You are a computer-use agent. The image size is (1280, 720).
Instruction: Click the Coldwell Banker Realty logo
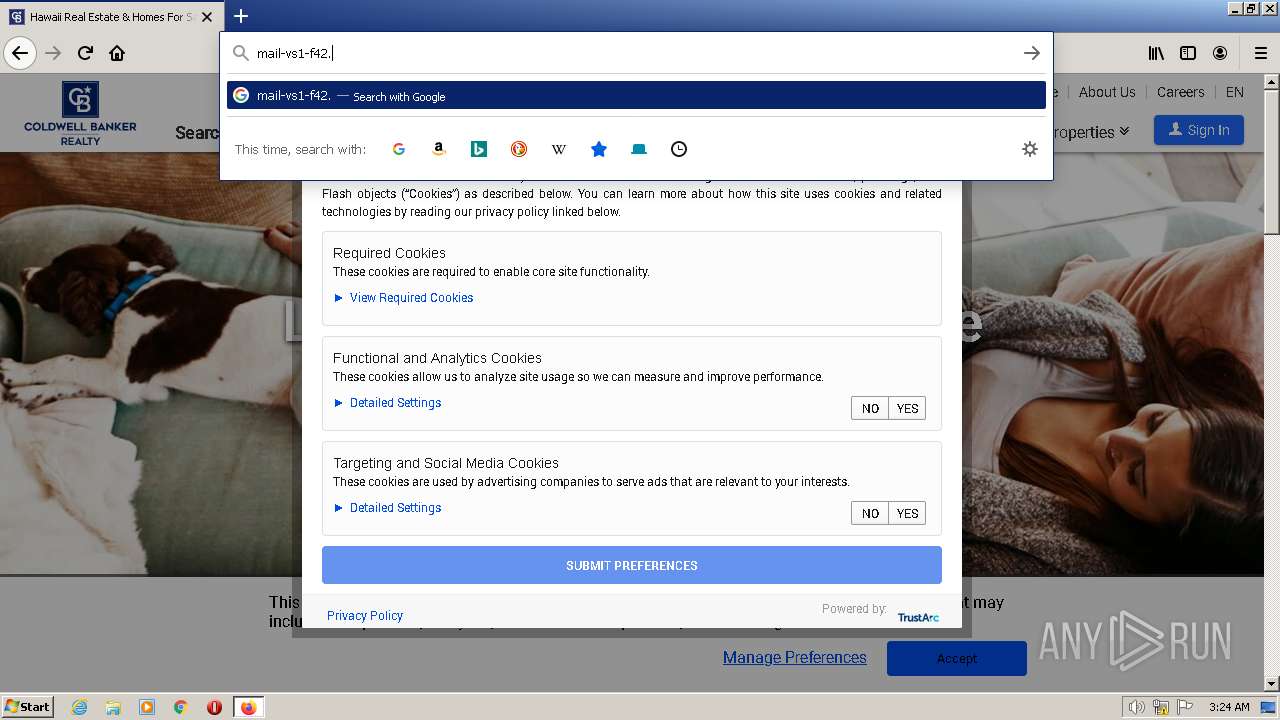tap(81, 113)
